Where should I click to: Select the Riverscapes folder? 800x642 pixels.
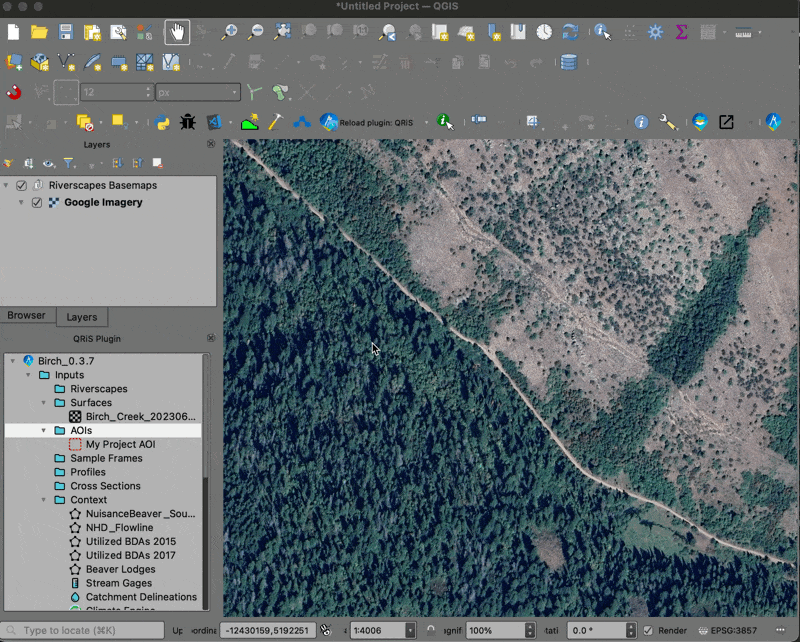pyautogui.click(x=98, y=389)
